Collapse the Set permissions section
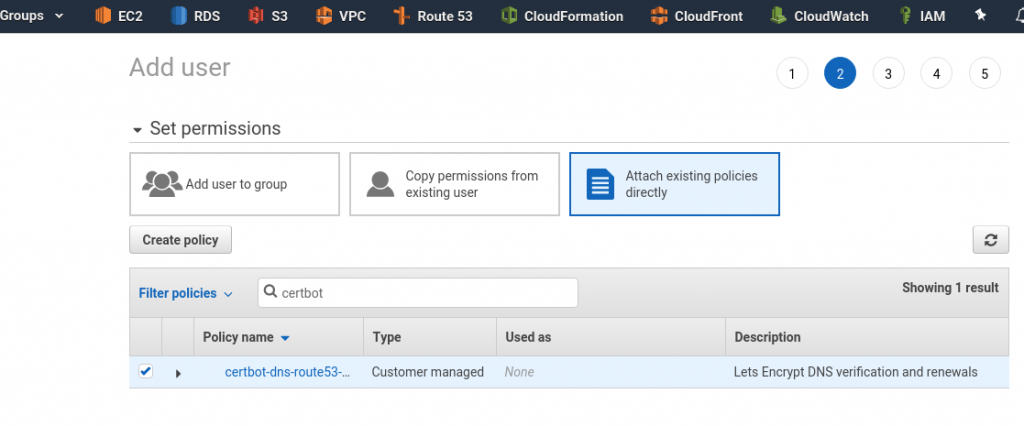1024x426 pixels. pos(137,130)
